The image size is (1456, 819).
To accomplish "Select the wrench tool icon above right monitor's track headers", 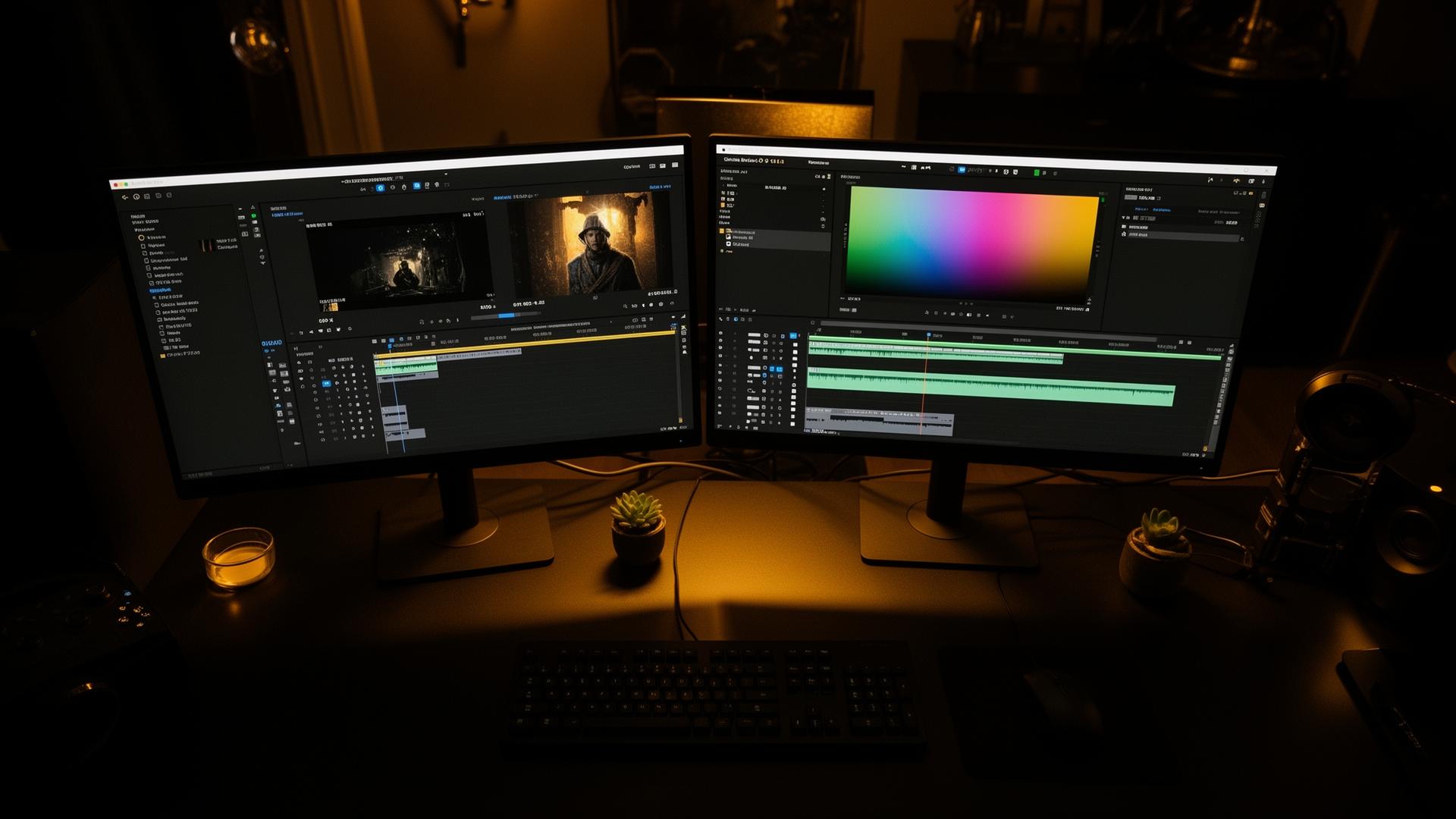I will point(720,320).
